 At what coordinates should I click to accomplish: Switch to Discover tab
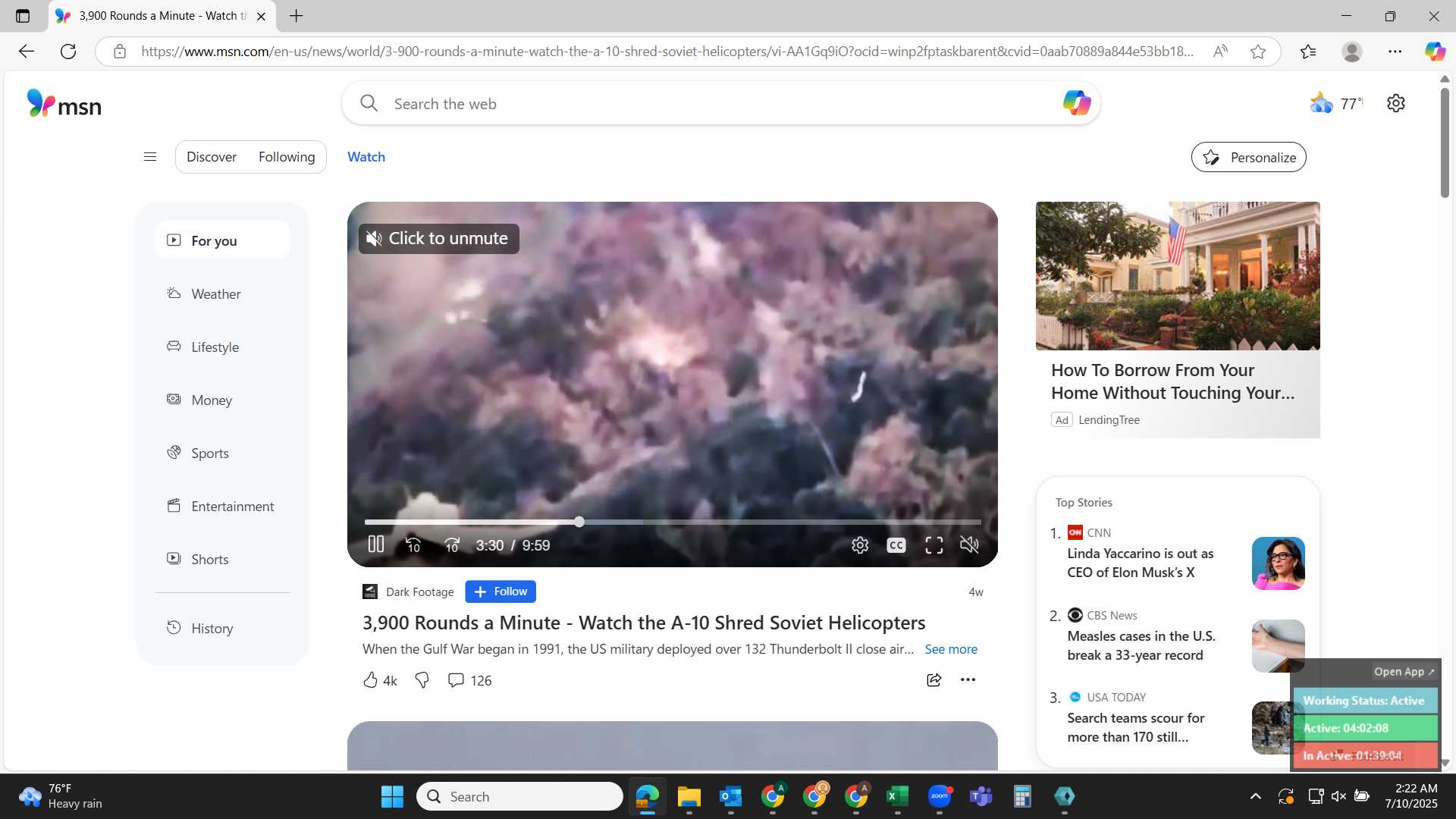click(212, 157)
